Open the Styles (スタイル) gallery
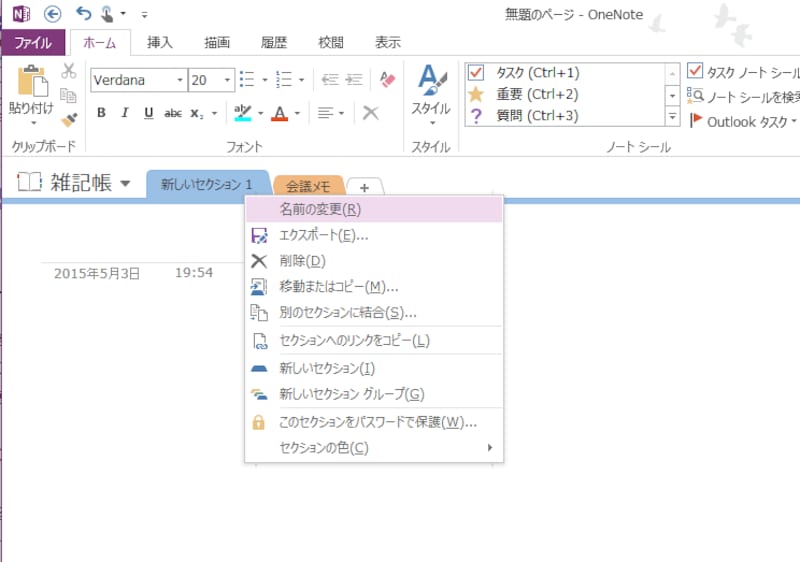This screenshot has height=562, width=800. coord(431,95)
